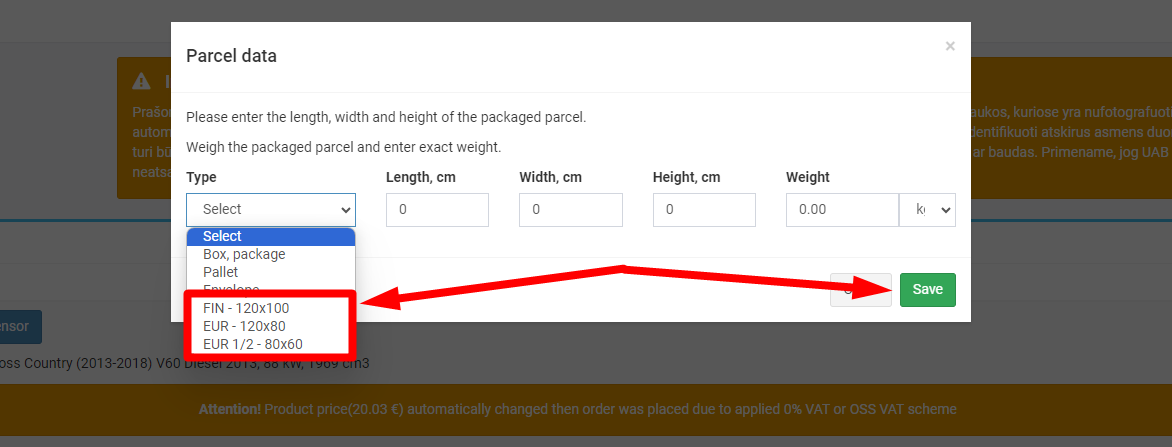Viewport: 1172px width, 447px height.
Task: Pick the "EUR 1/2 - 80x60" option
Action: point(252,344)
